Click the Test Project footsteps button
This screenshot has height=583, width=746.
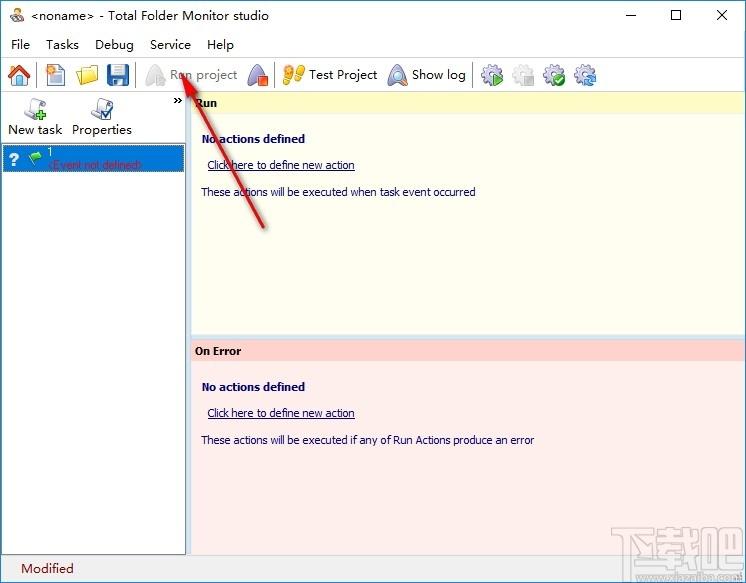pyautogui.click(x=329, y=75)
